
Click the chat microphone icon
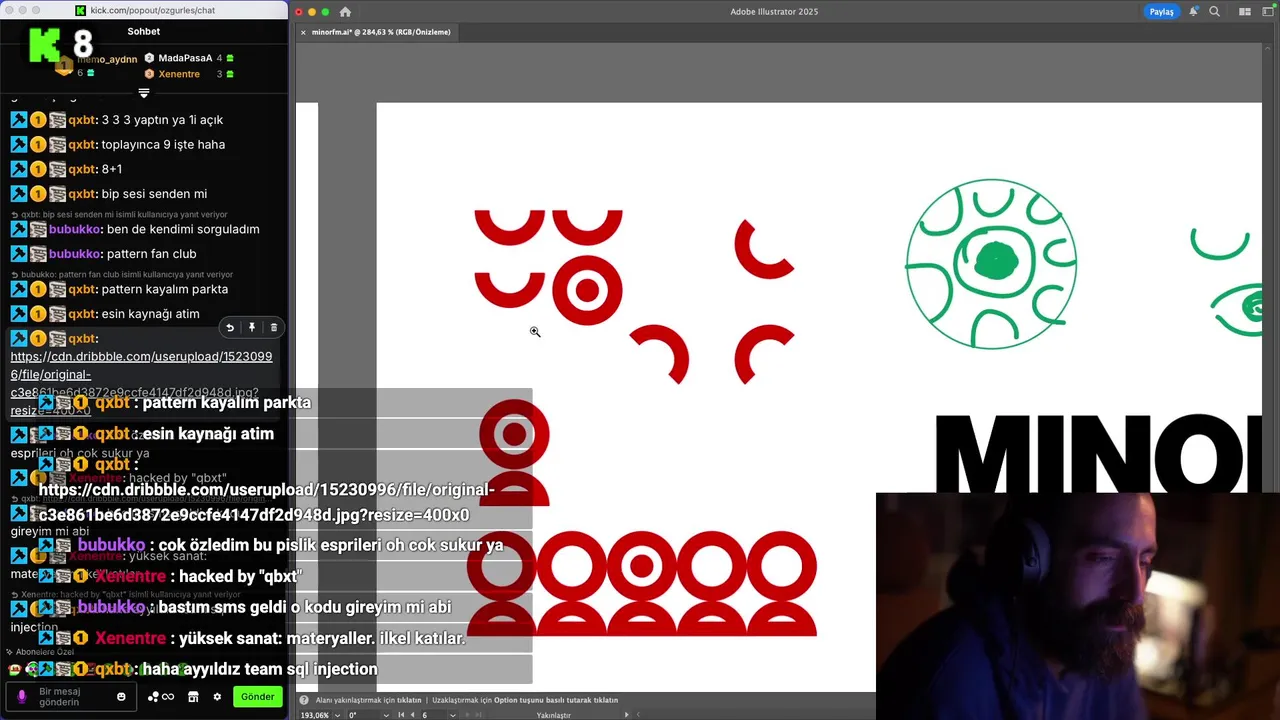coord(22,697)
